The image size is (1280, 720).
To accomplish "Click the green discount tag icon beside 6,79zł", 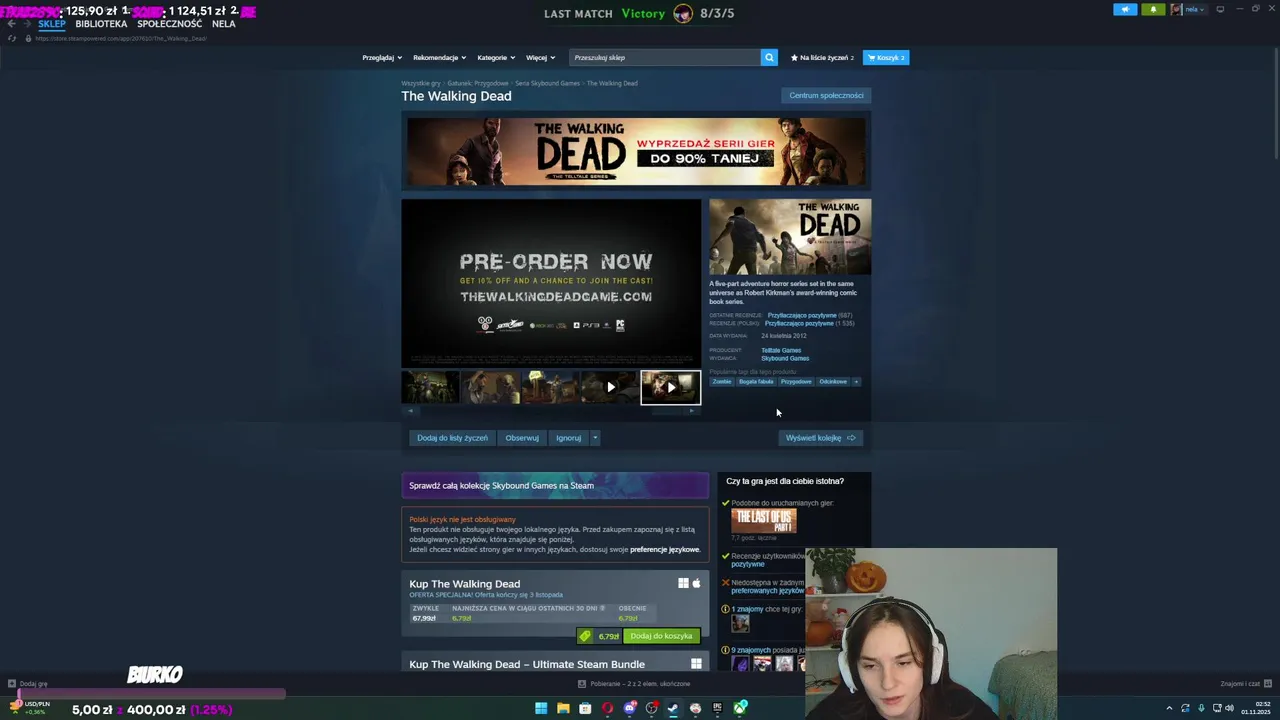I will click(x=585, y=636).
